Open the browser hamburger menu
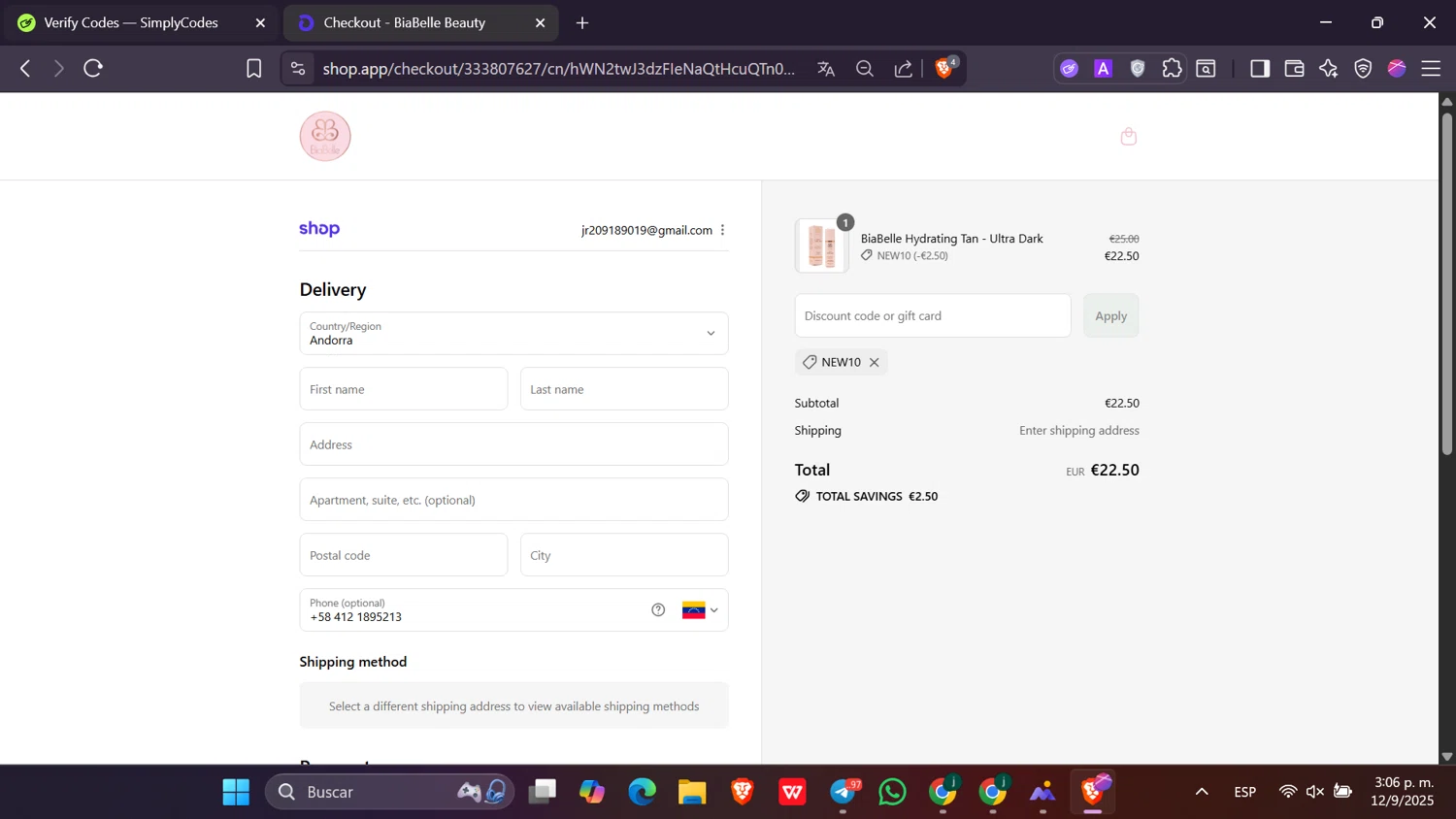Image resolution: width=1456 pixels, height=819 pixels. [x=1431, y=68]
